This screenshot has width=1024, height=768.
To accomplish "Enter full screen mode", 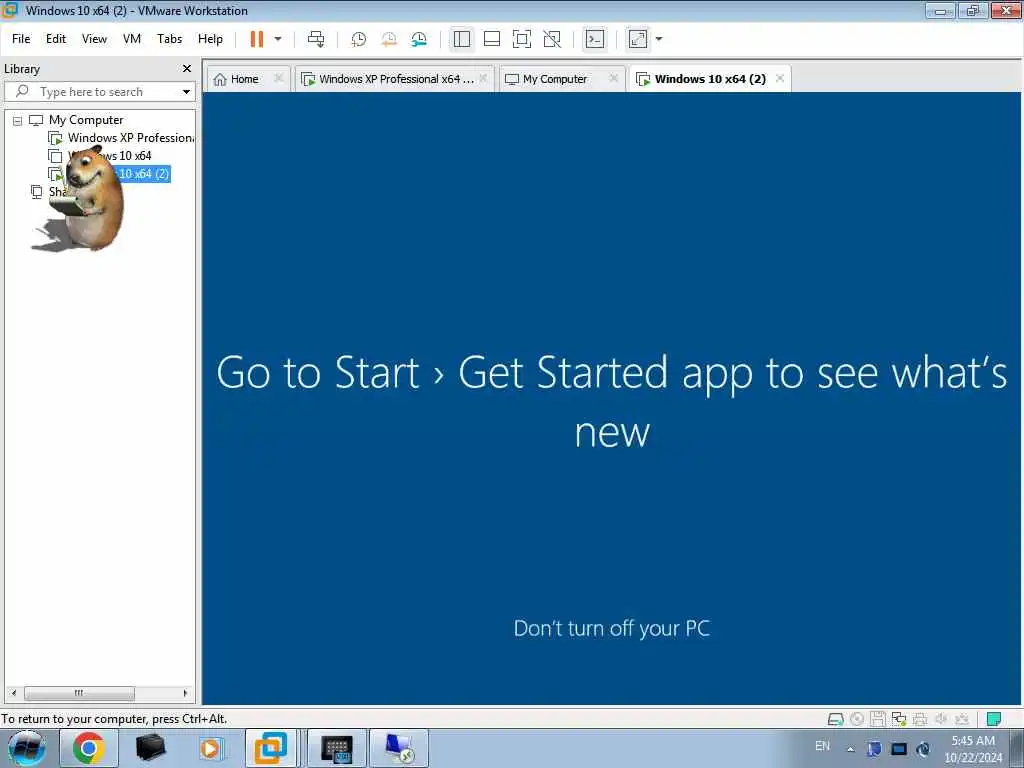I will (x=522, y=39).
